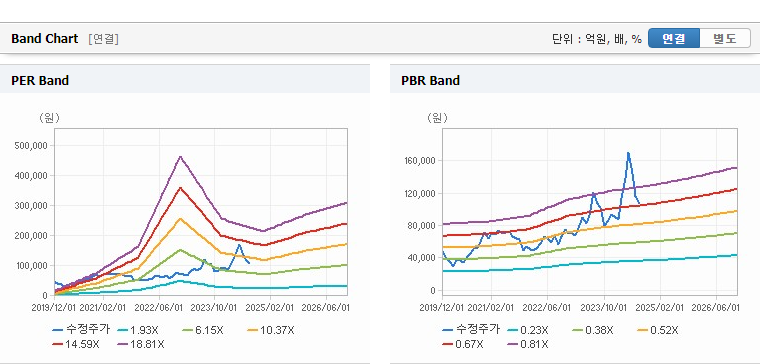
Task: Click the 200,000 axis label
Action: [x=30, y=236]
